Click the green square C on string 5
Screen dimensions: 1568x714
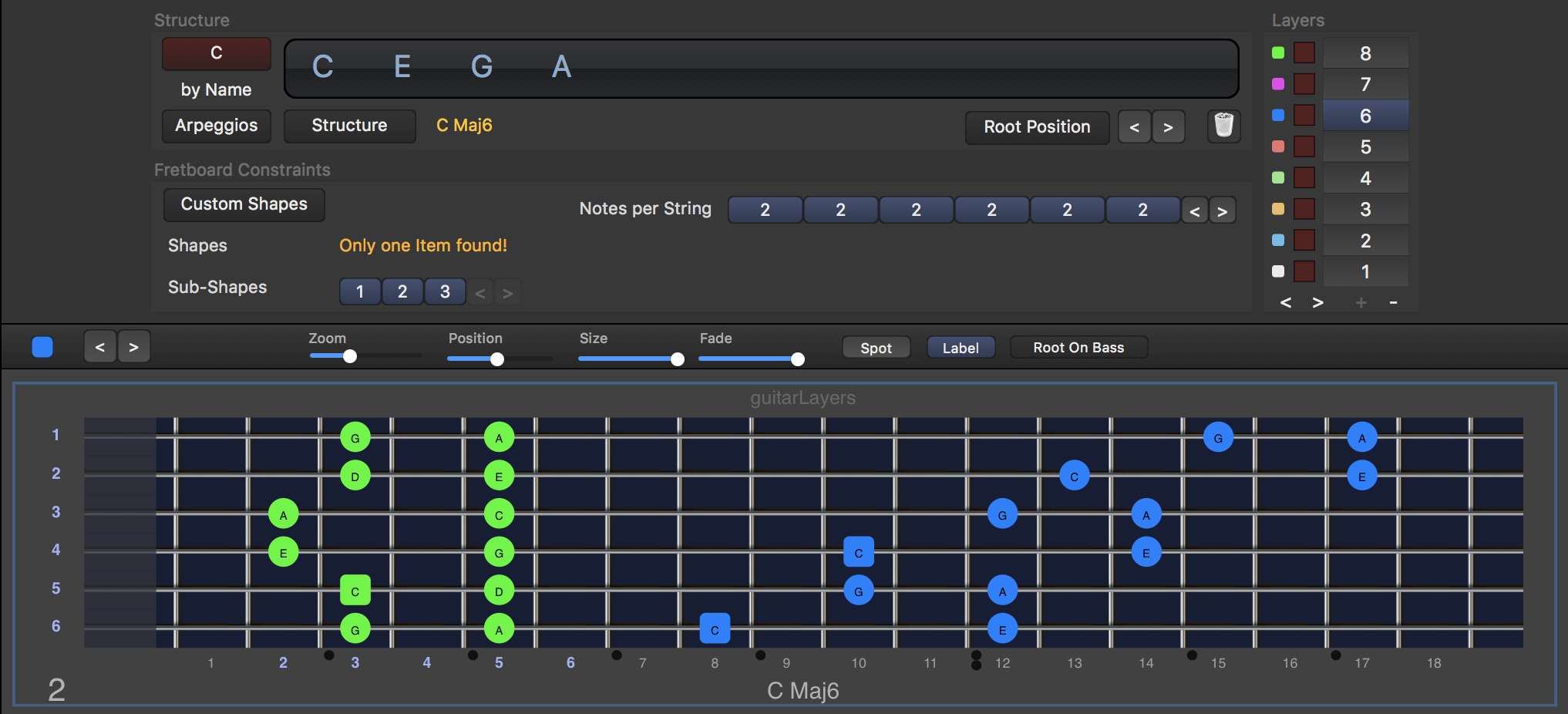(x=355, y=591)
